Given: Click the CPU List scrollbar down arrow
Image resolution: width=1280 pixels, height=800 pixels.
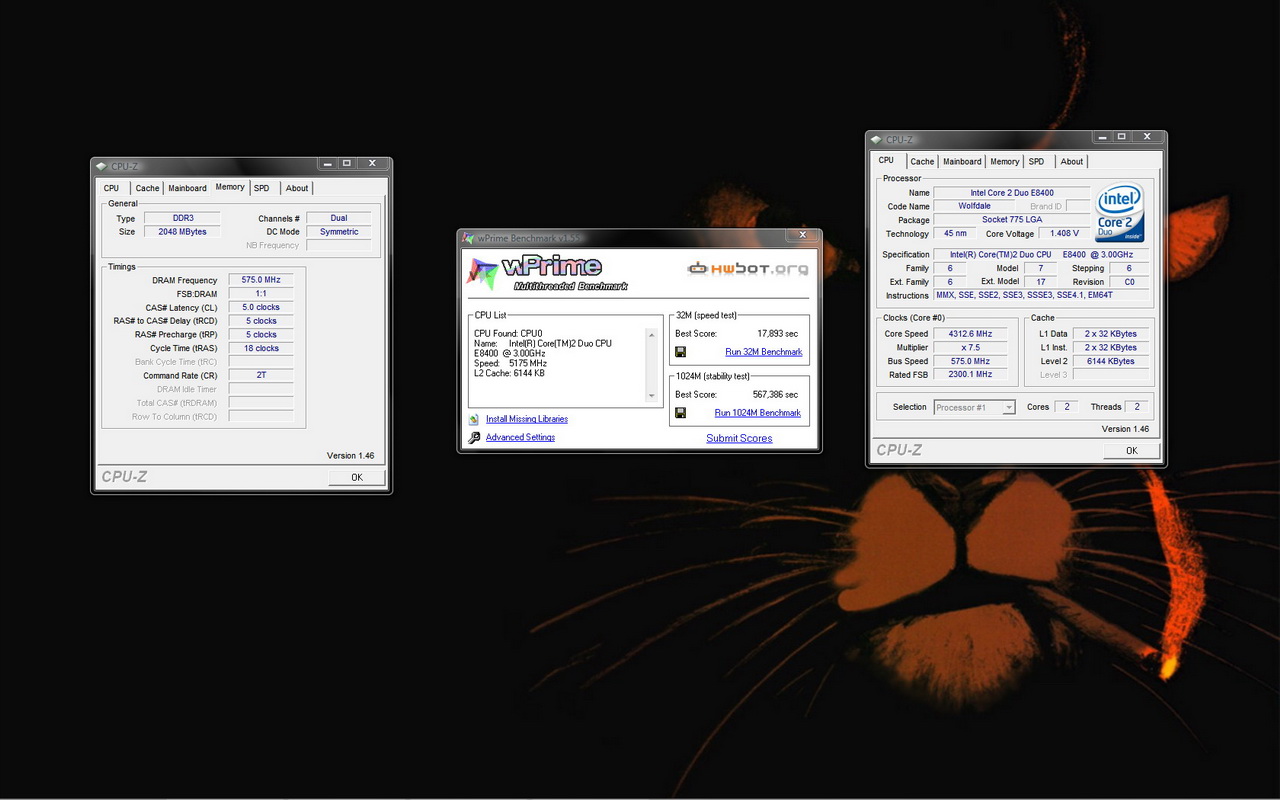Looking at the screenshot, I should 652,396.
